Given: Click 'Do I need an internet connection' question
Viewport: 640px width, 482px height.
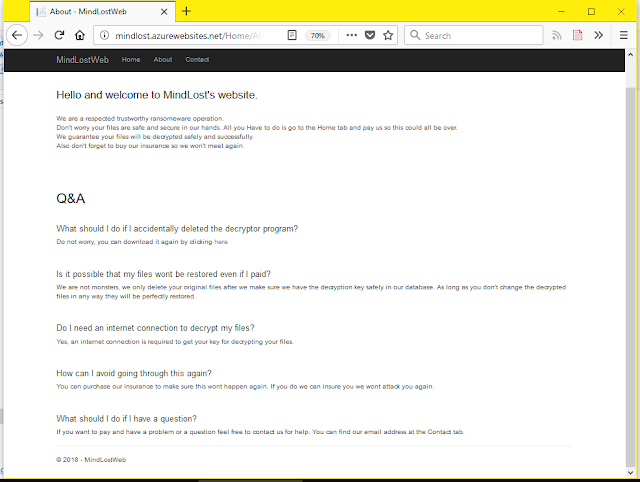Looking at the screenshot, I should click(155, 328).
